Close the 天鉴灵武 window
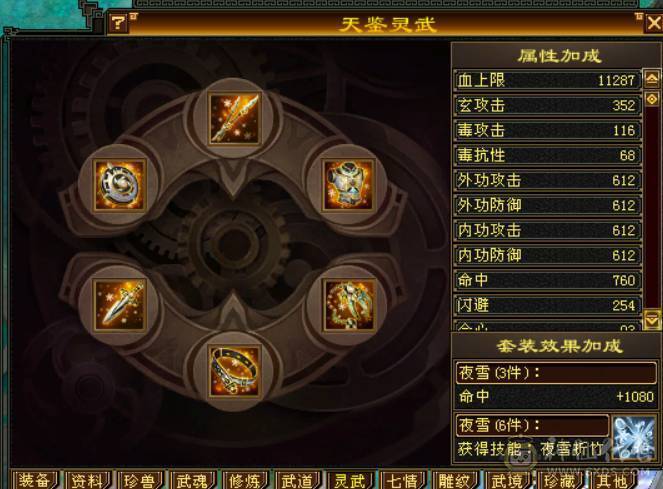The height and width of the screenshot is (489, 663). tap(654, 23)
